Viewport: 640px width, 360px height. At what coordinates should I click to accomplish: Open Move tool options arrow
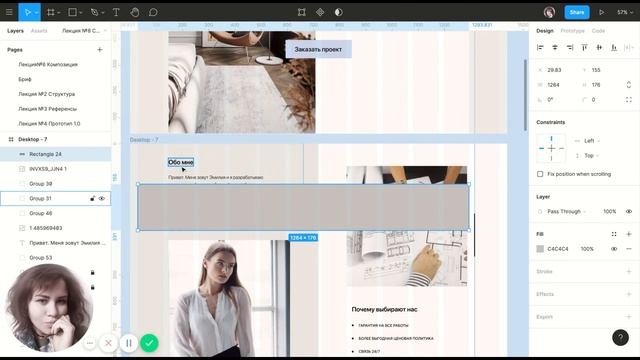pyautogui.click(x=36, y=13)
